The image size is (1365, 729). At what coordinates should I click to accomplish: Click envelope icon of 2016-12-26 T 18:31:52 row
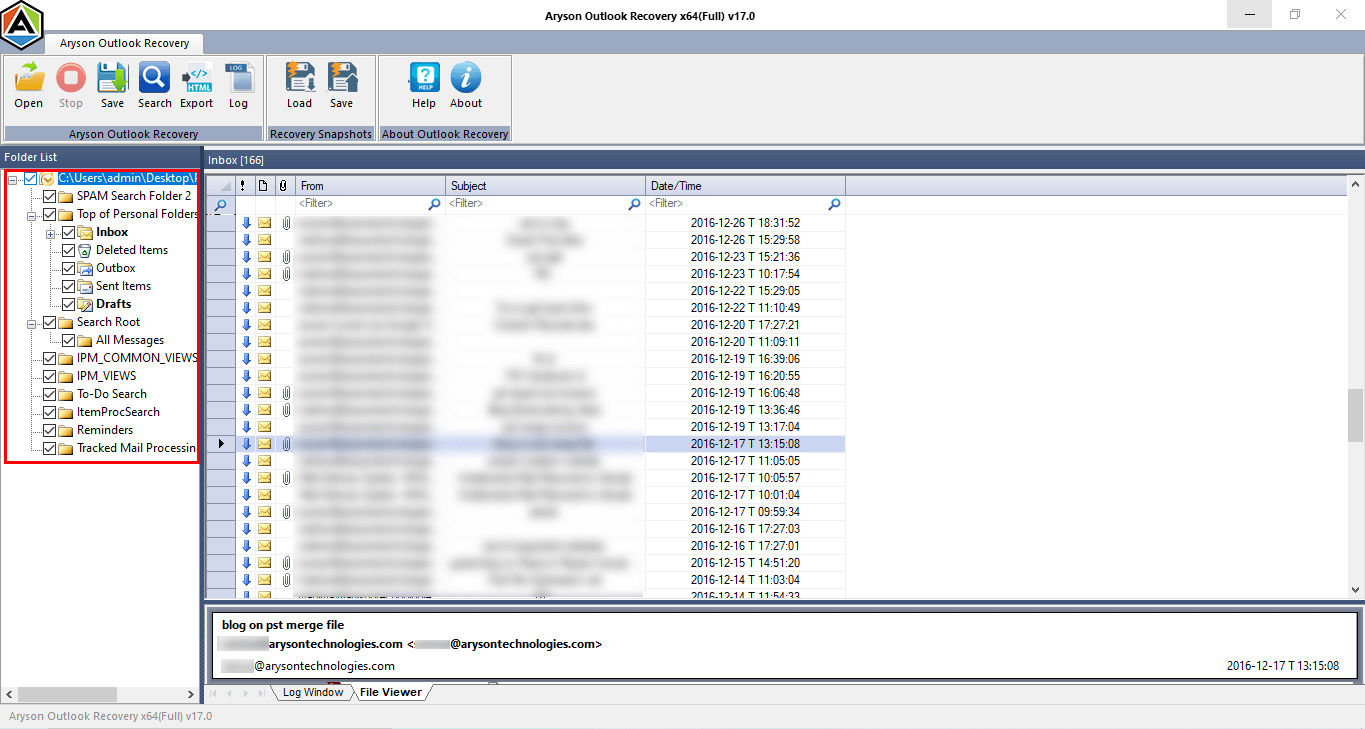265,223
